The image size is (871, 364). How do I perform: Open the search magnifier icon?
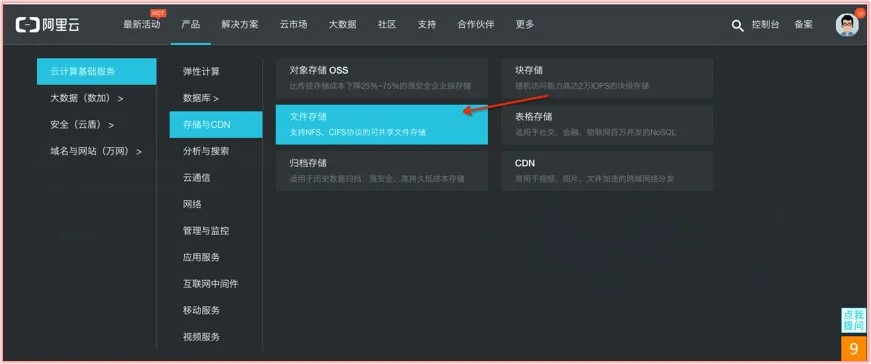[737, 25]
